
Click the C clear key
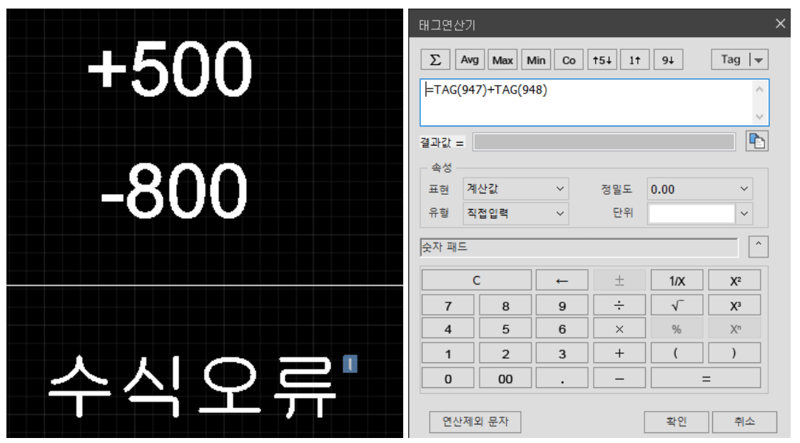pyautogui.click(x=477, y=280)
